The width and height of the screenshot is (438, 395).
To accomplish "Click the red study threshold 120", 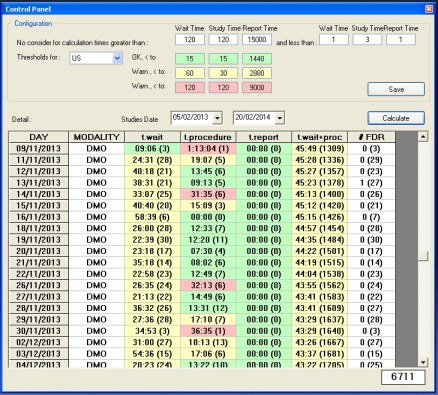I will [x=223, y=88].
